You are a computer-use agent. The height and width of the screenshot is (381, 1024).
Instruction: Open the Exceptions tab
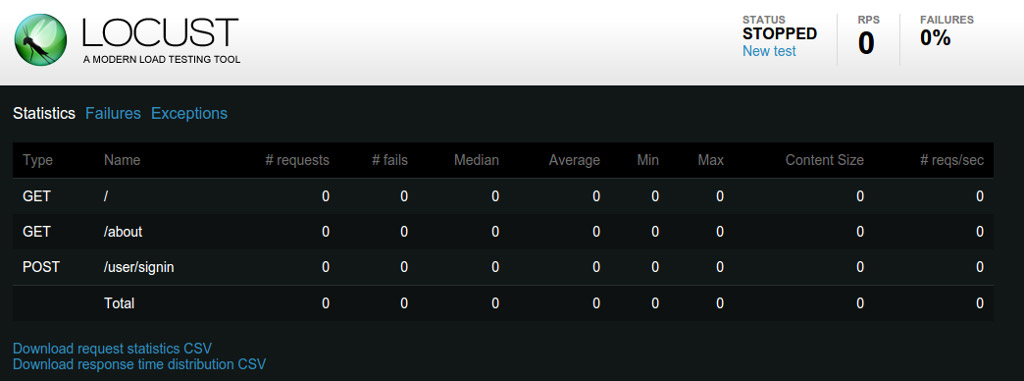click(x=189, y=113)
